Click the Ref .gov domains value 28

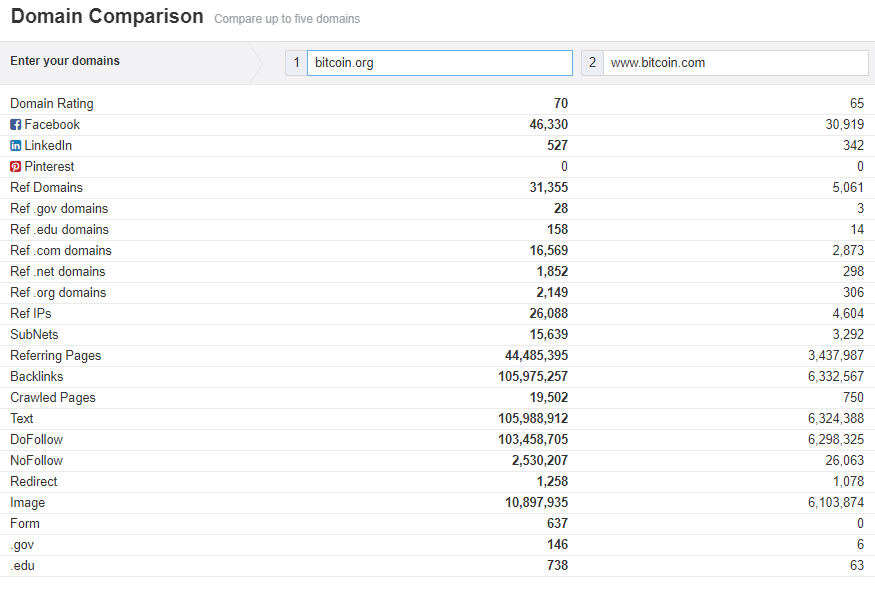coord(561,209)
